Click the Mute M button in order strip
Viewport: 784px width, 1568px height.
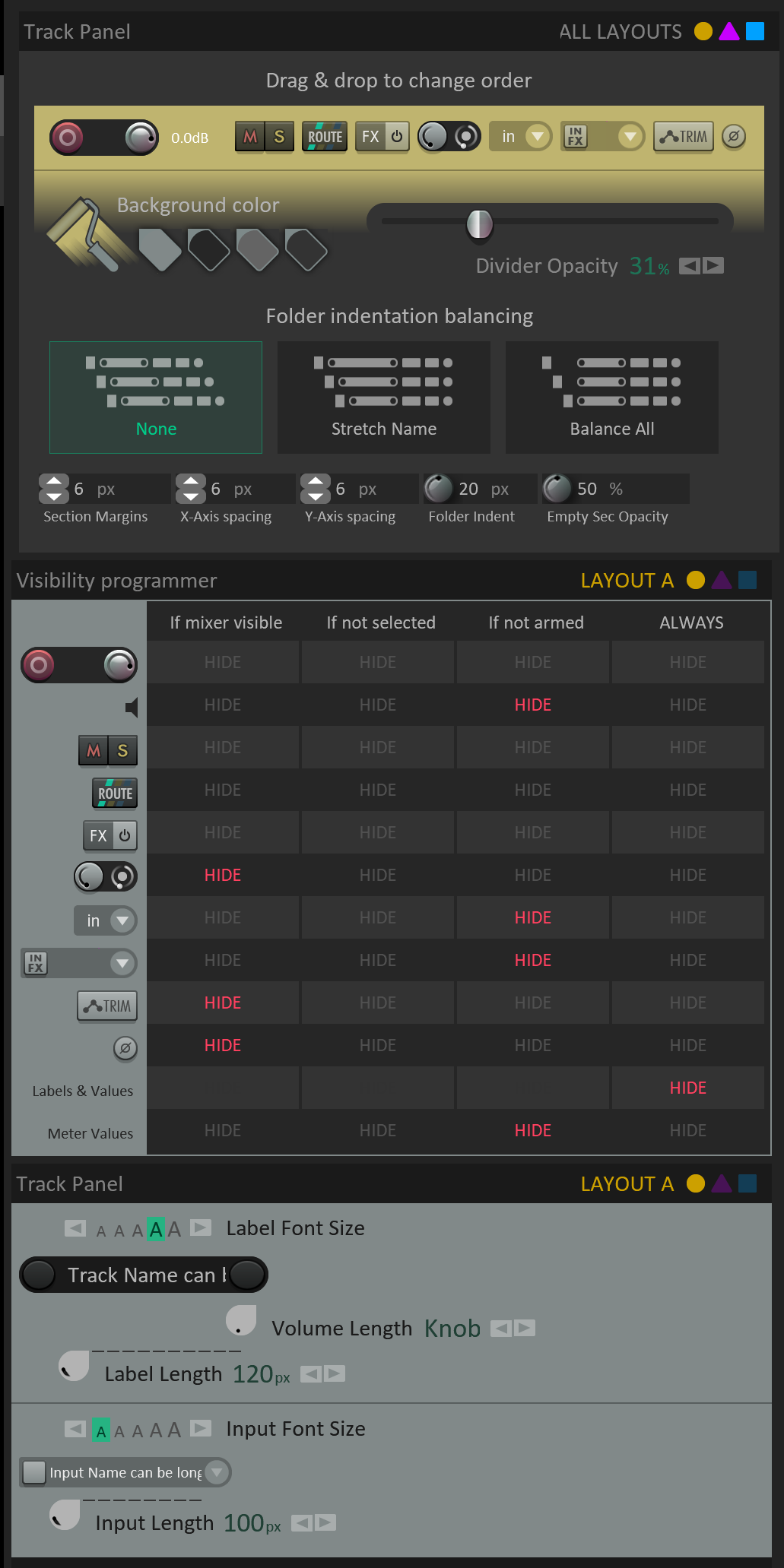tap(250, 137)
